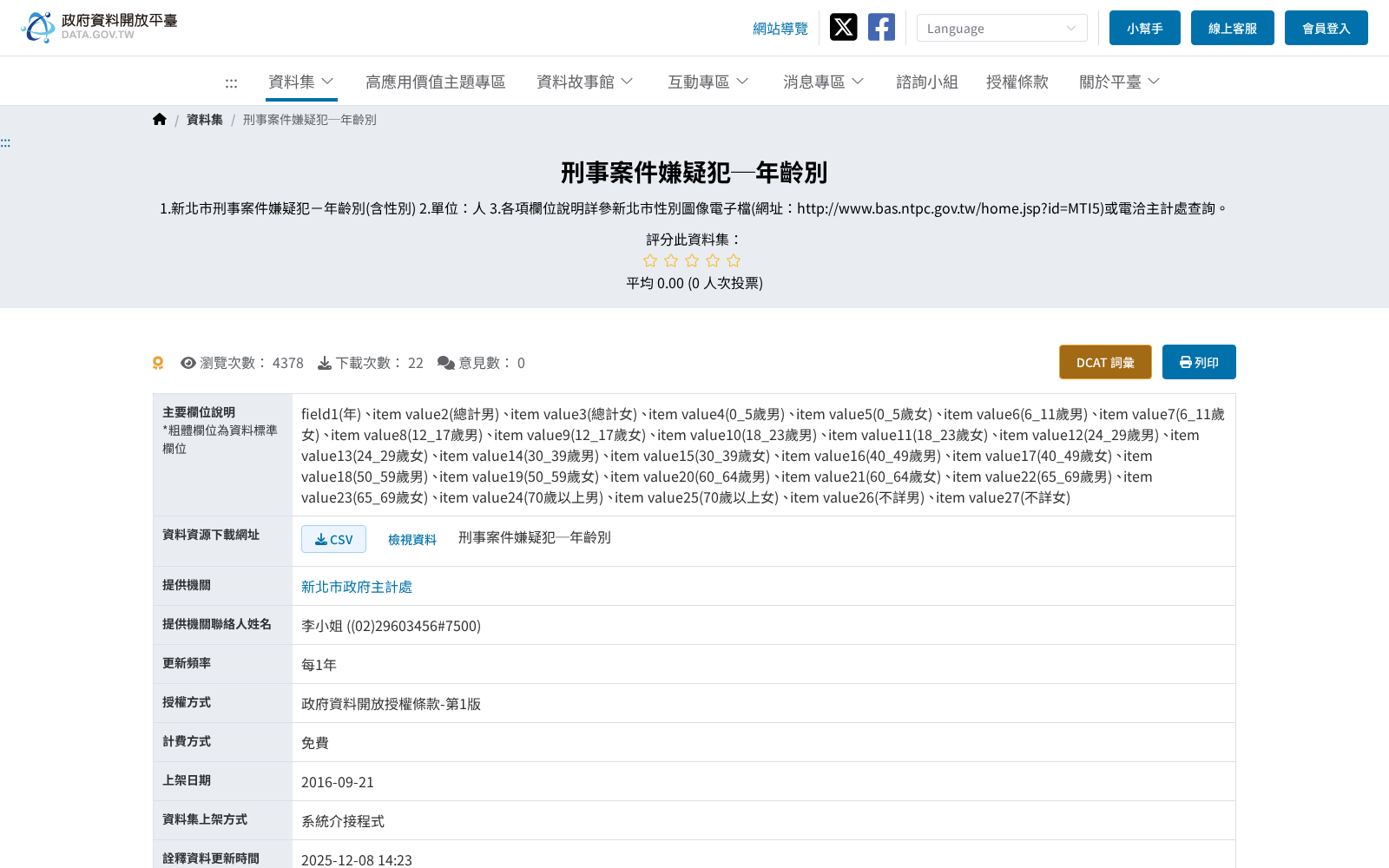Image resolution: width=1389 pixels, height=868 pixels.
Task: Click the 意見數 0 counter text
Action: (x=491, y=363)
